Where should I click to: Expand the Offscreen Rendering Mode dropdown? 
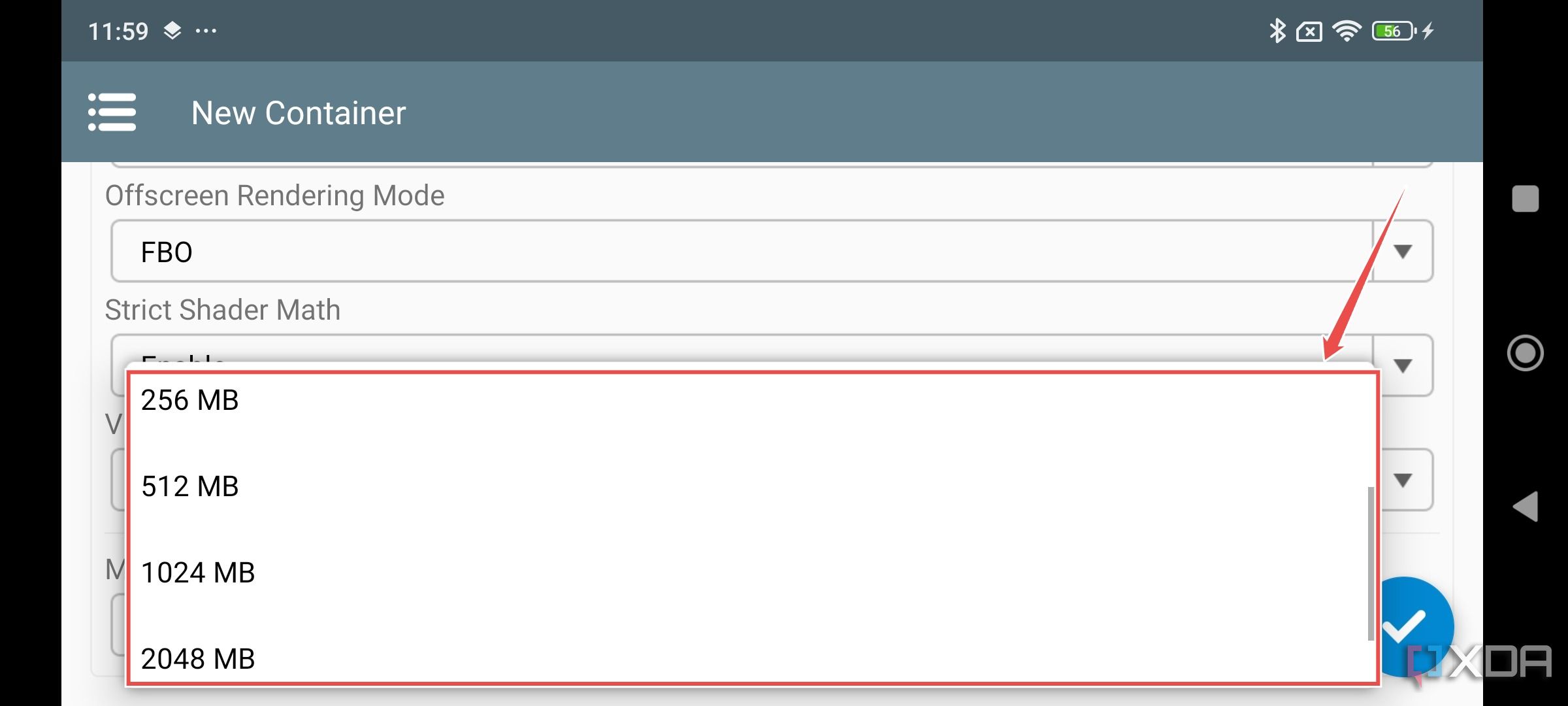[x=1405, y=251]
